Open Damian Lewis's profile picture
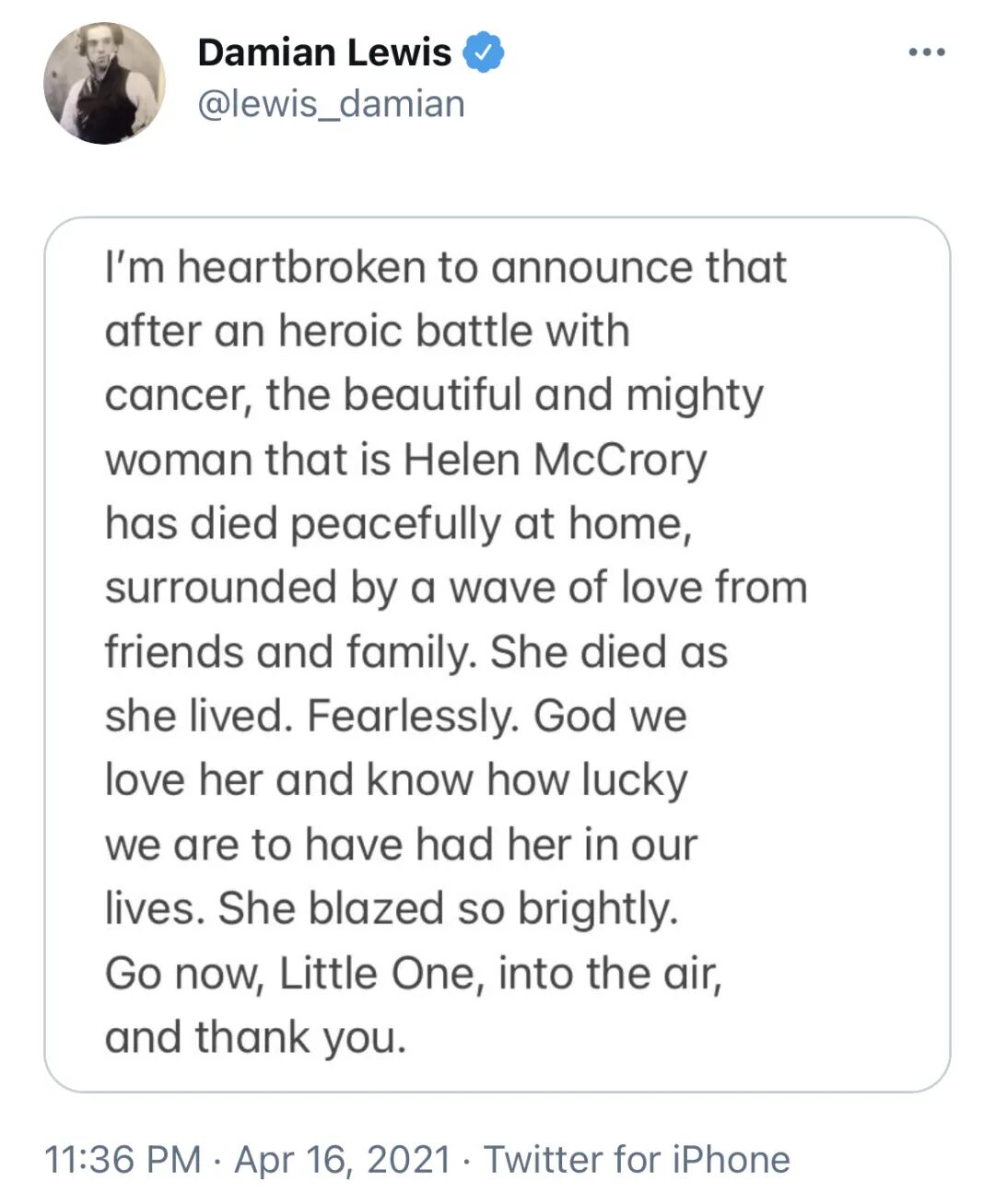The height and width of the screenshot is (1204, 995). pos(104,84)
